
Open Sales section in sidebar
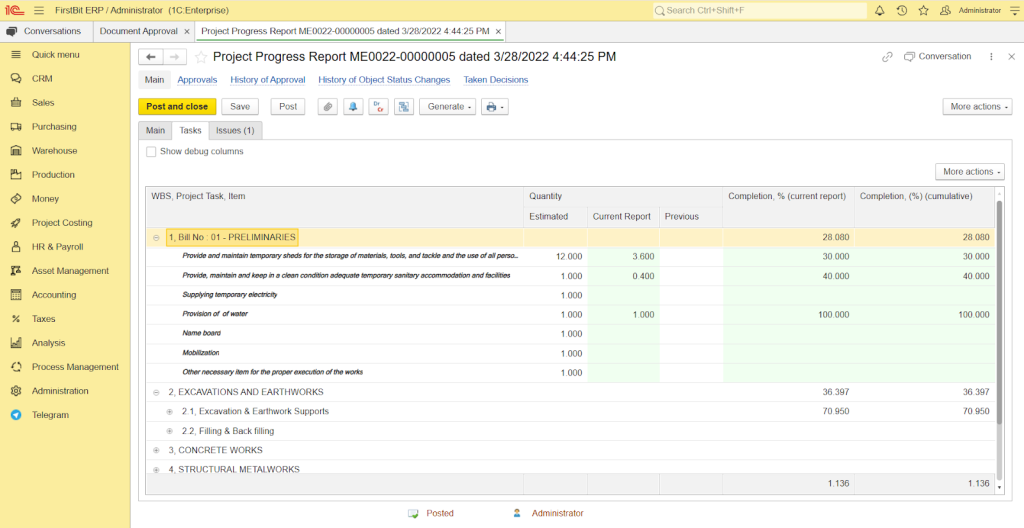43,103
